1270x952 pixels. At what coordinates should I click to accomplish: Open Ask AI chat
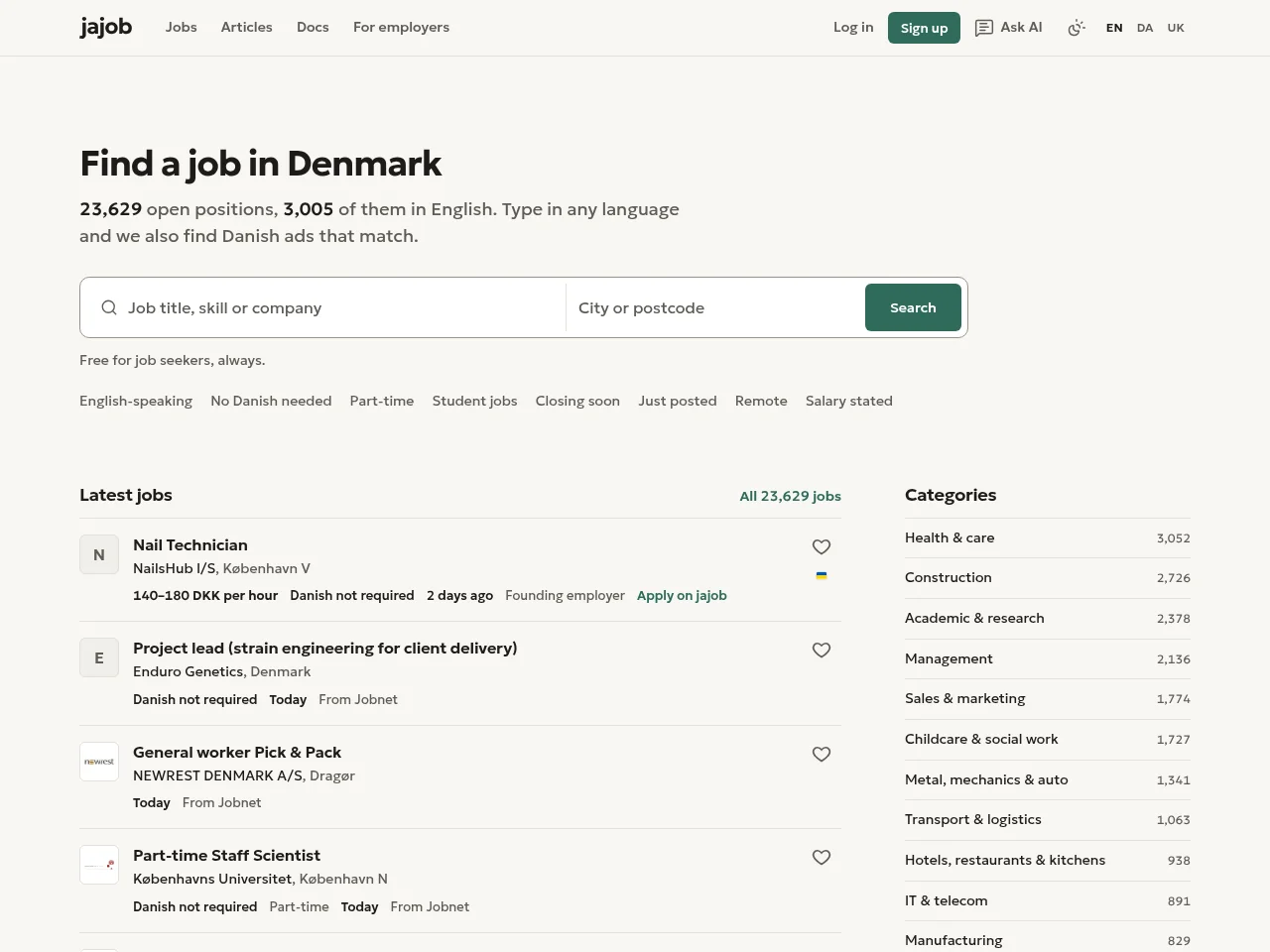pyautogui.click(x=1008, y=27)
